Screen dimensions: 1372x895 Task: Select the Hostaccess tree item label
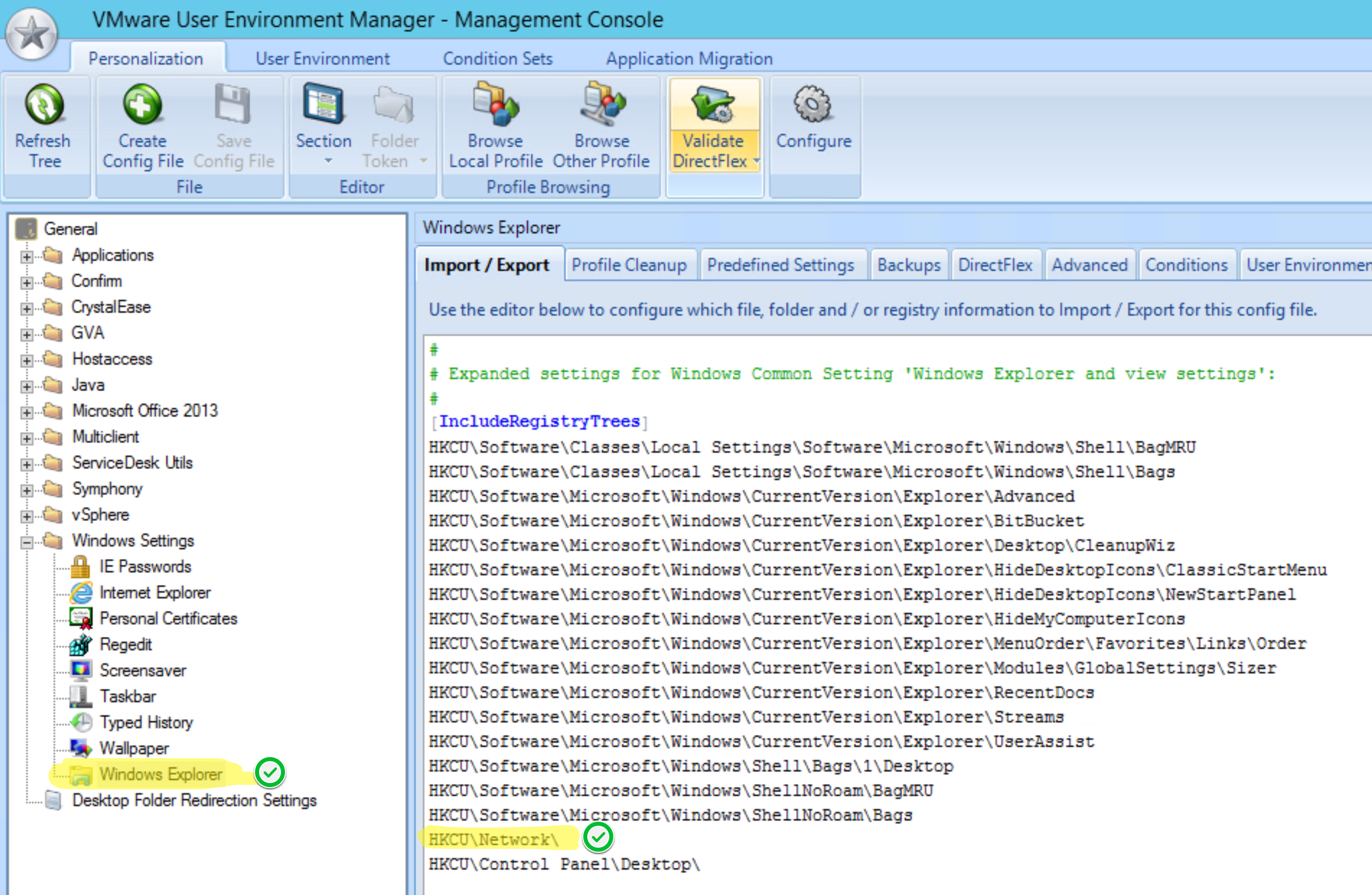pyautogui.click(x=112, y=359)
